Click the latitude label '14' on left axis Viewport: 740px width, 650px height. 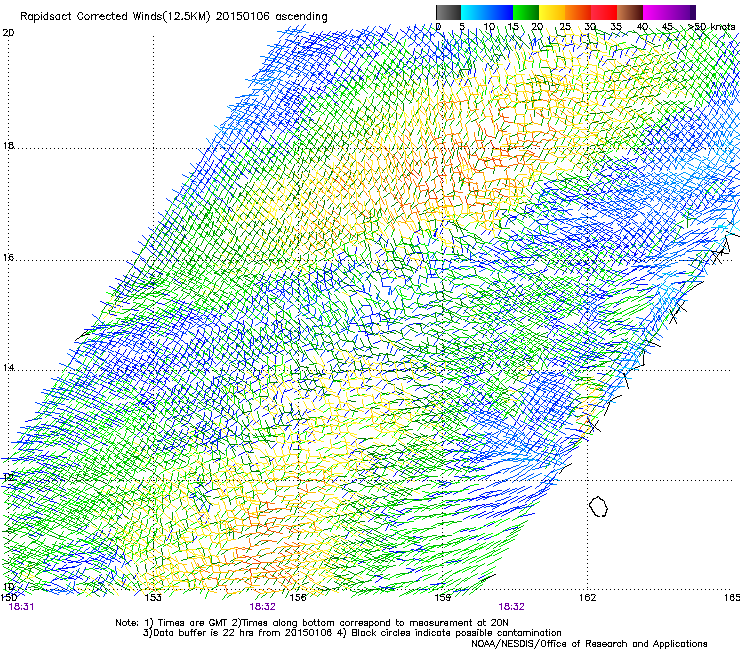click(8, 367)
